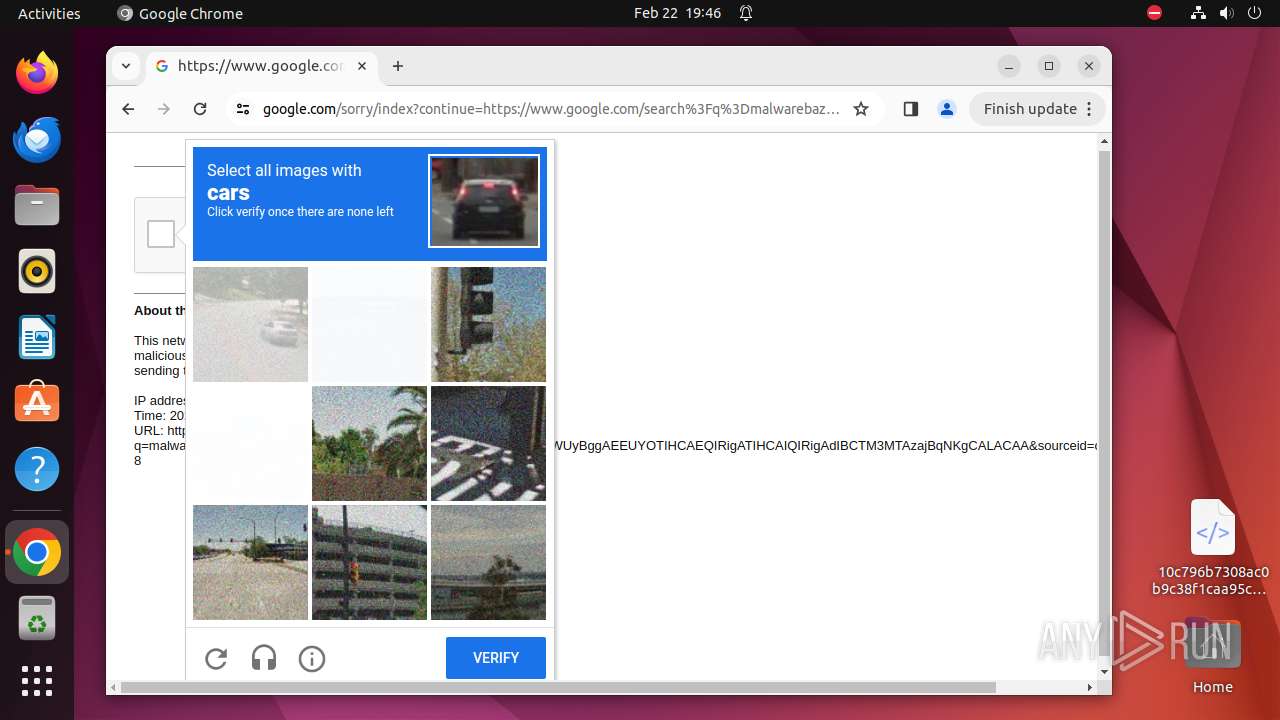
Task: Select the tile with crosswalk stripes
Action: point(488,443)
